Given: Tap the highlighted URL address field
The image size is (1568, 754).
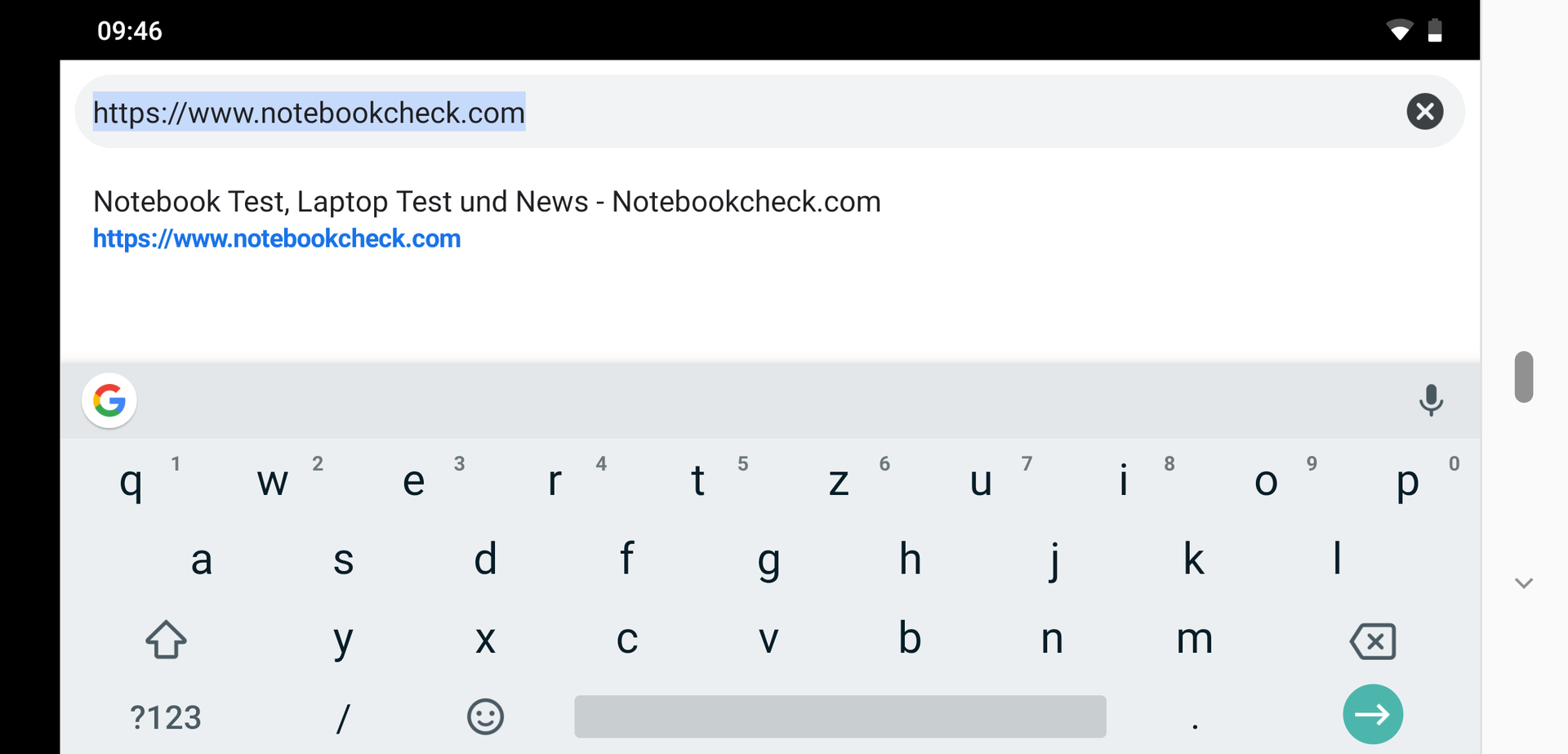Looking at the screenshot, I should (309, 112).
